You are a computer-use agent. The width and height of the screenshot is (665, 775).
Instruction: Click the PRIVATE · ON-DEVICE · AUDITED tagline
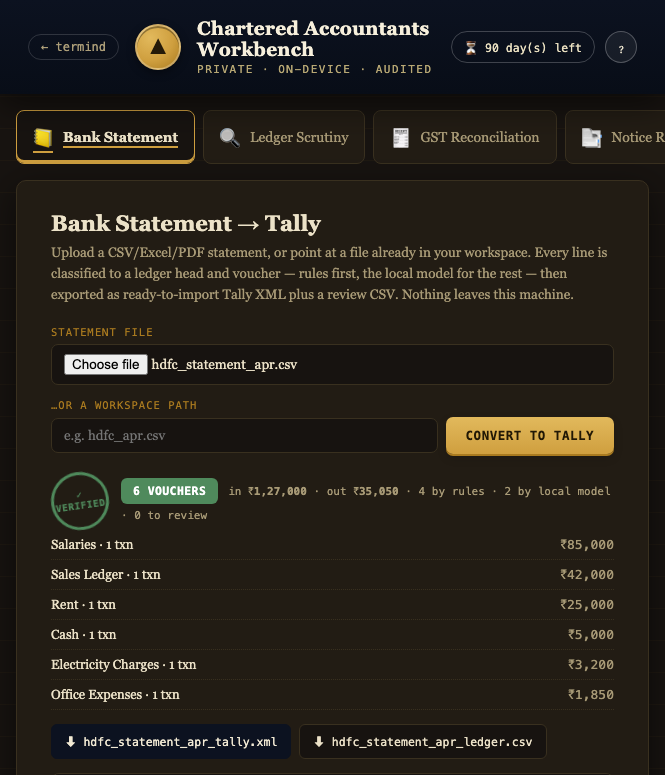[x=314, y=69]
